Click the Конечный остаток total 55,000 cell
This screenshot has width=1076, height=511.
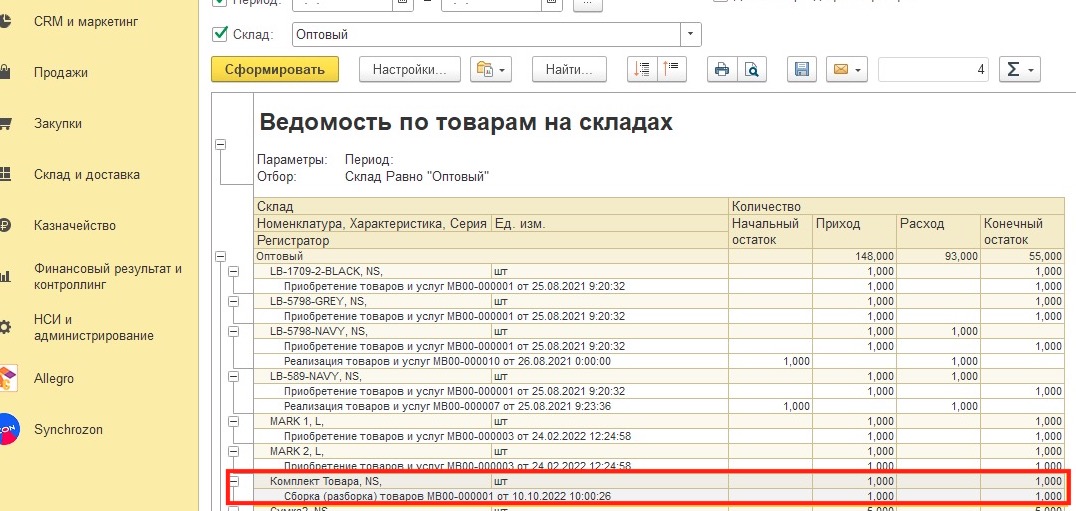tap(1022, 256)
